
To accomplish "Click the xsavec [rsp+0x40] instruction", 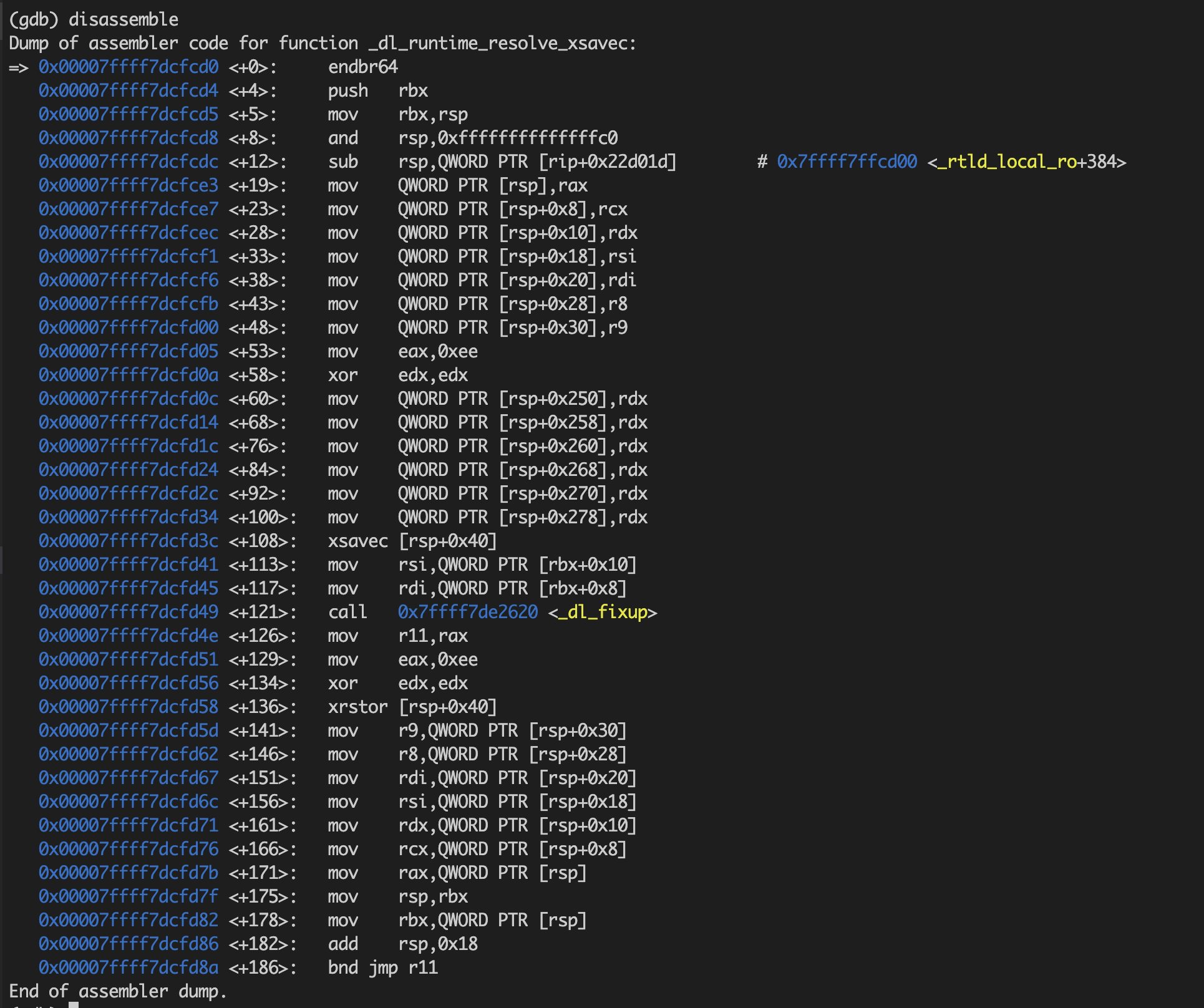I will click(412, 541).
